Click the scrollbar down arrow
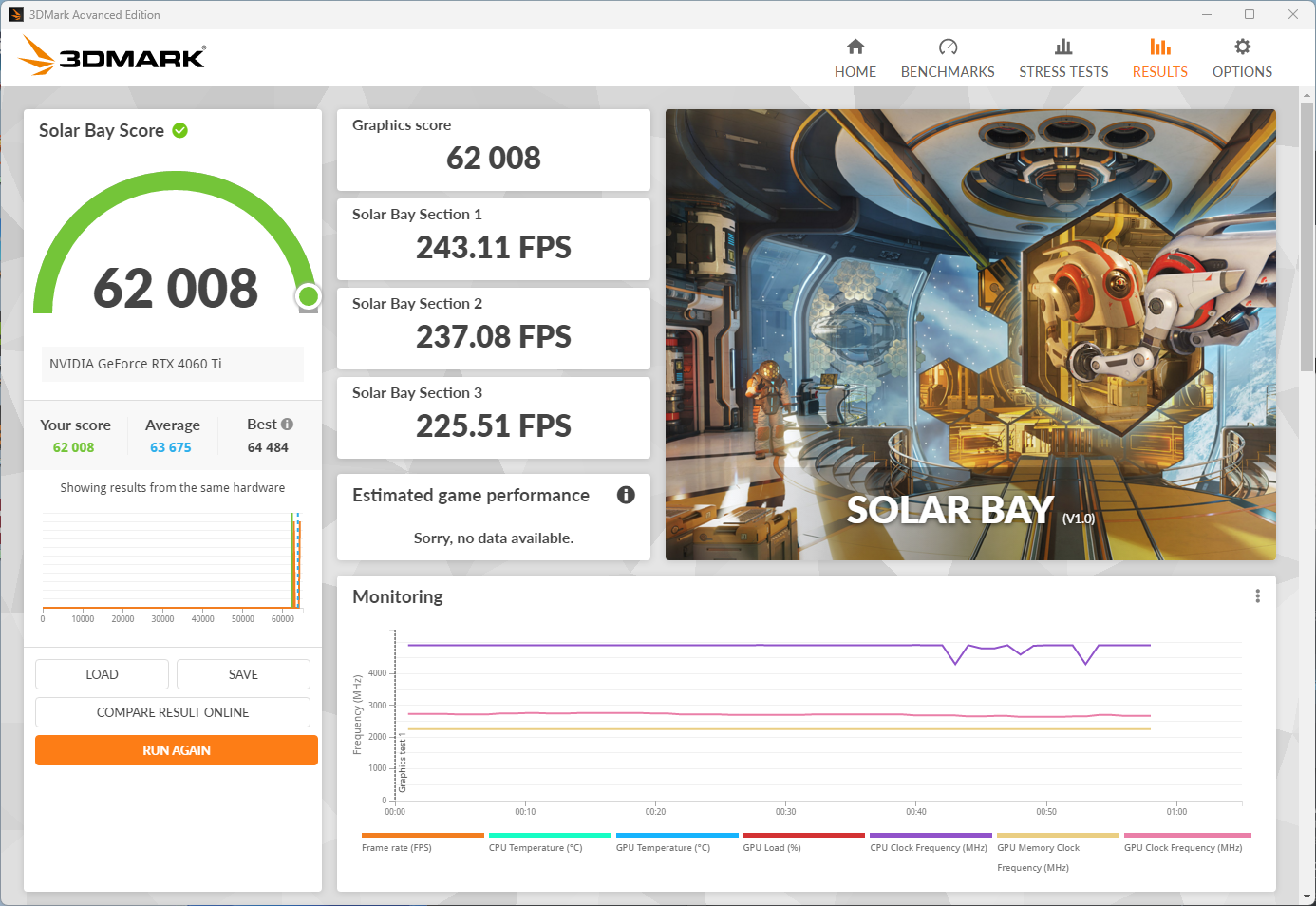Screen dimensions: 1316x906 1307,896
